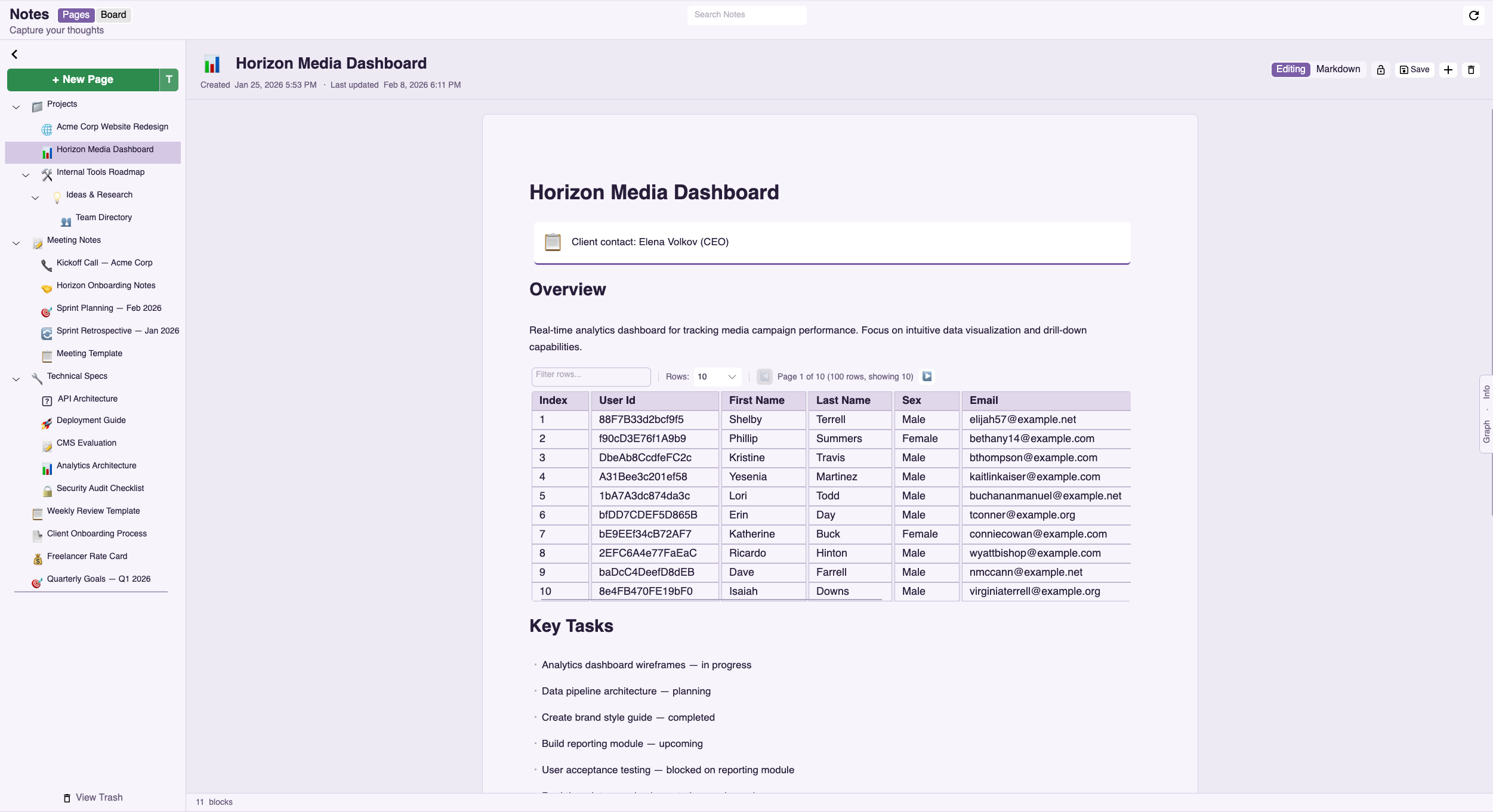Select the Pages tab
The width and height of the screenshot is (1493, 812).
pos(76,14)
